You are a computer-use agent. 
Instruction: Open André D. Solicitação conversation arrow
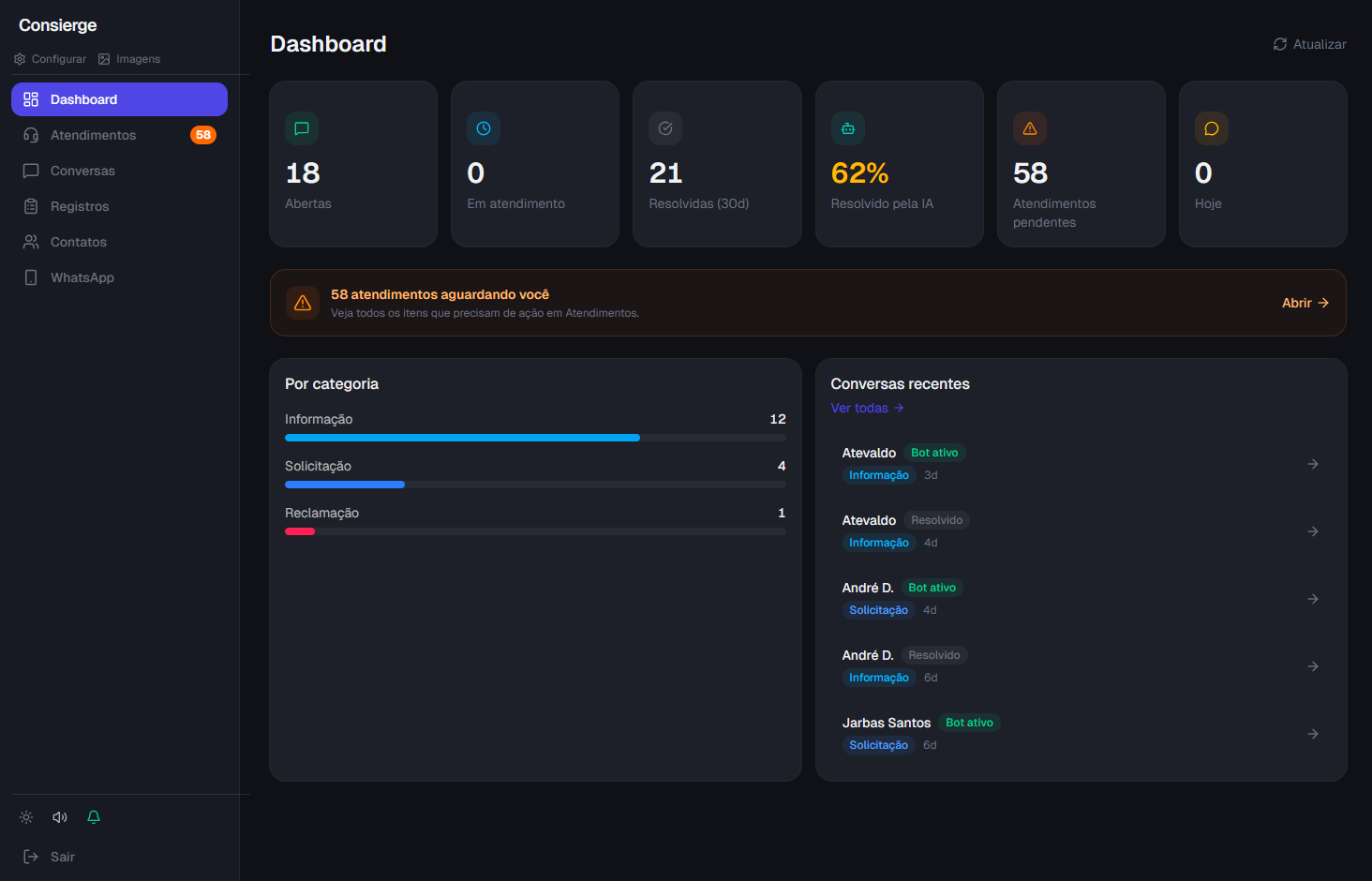click(x=1313, y=599)
